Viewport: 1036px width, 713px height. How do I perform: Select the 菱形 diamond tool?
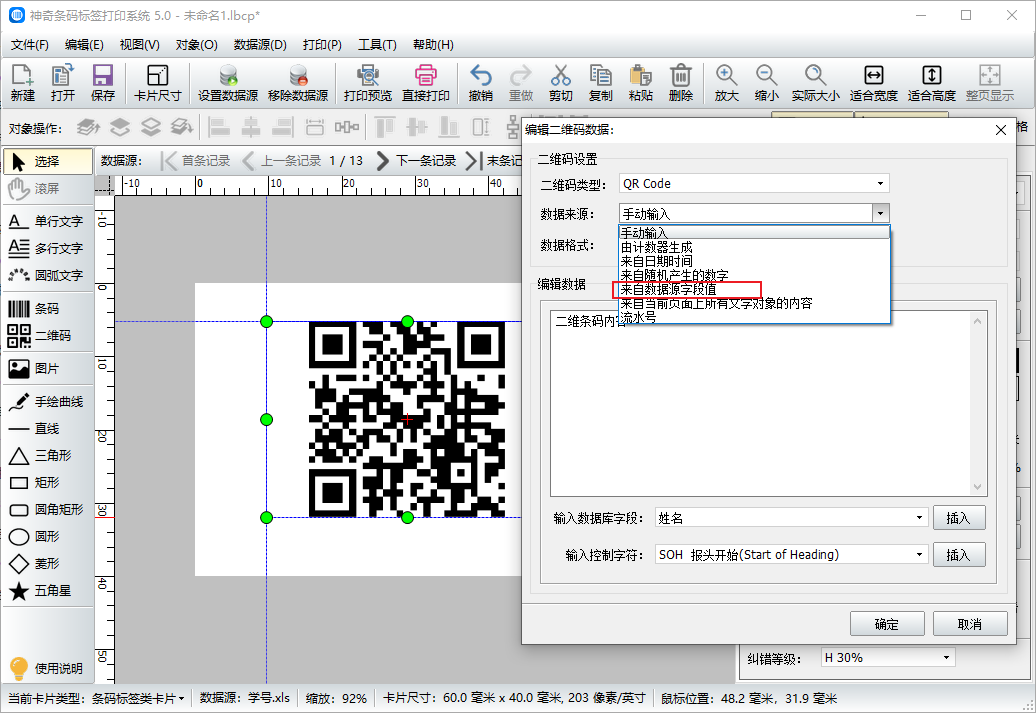[x=48, y=564]
